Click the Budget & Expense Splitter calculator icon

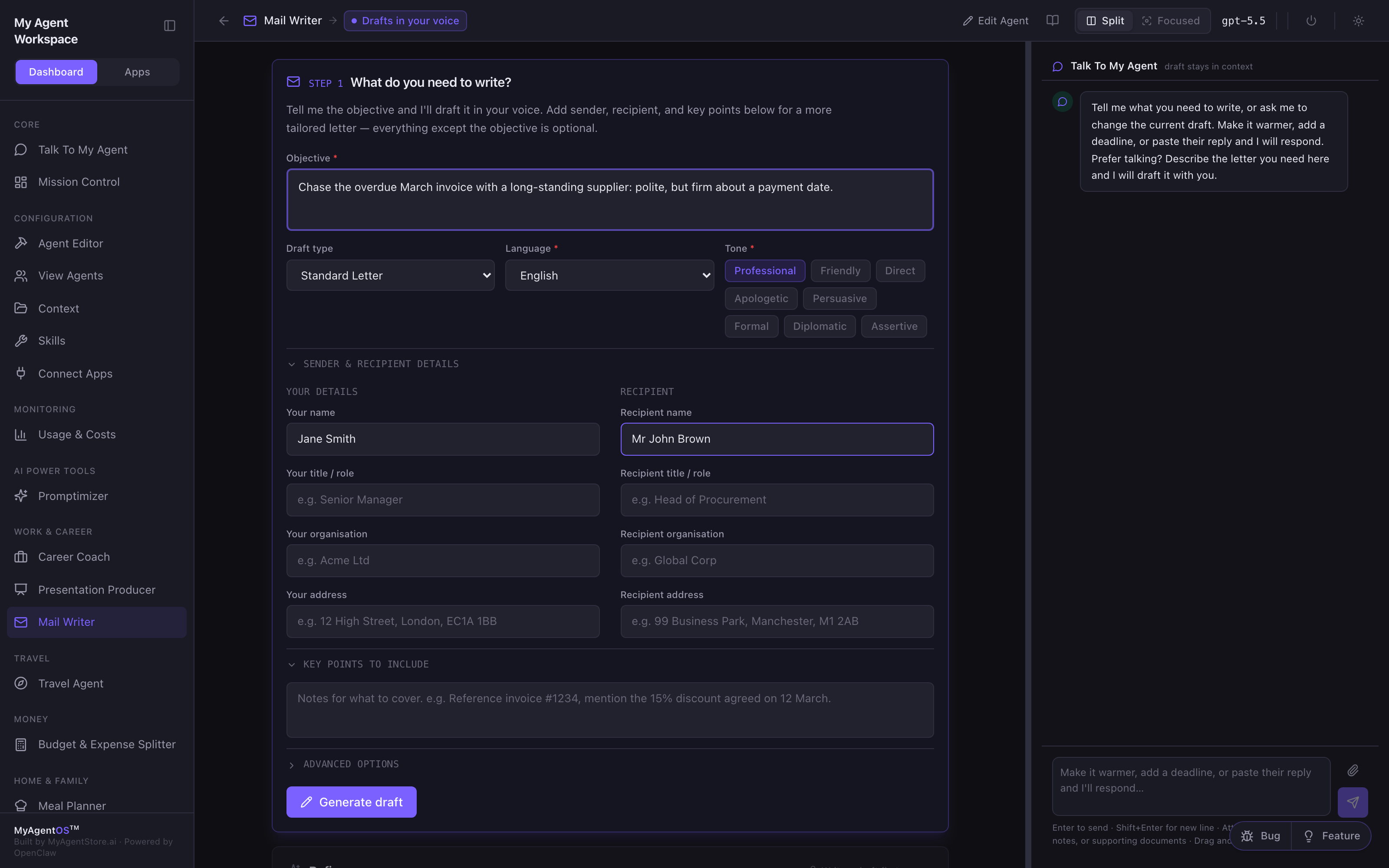click(x=21, y=745)
